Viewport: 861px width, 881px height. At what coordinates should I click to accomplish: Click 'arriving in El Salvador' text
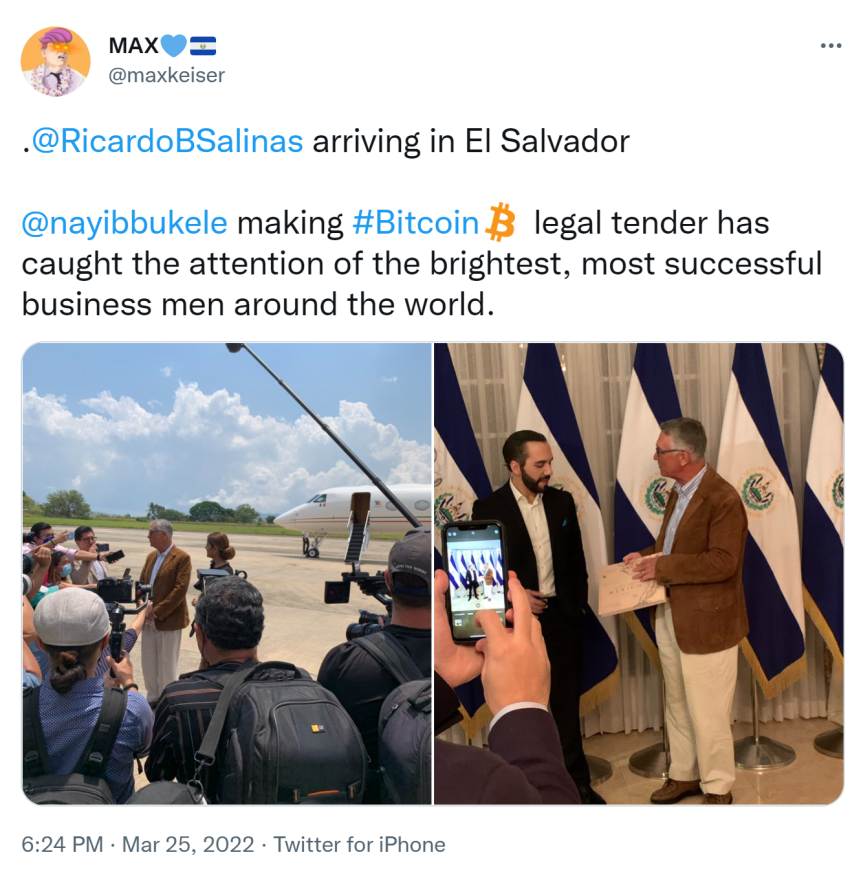[x=471, y=141]
